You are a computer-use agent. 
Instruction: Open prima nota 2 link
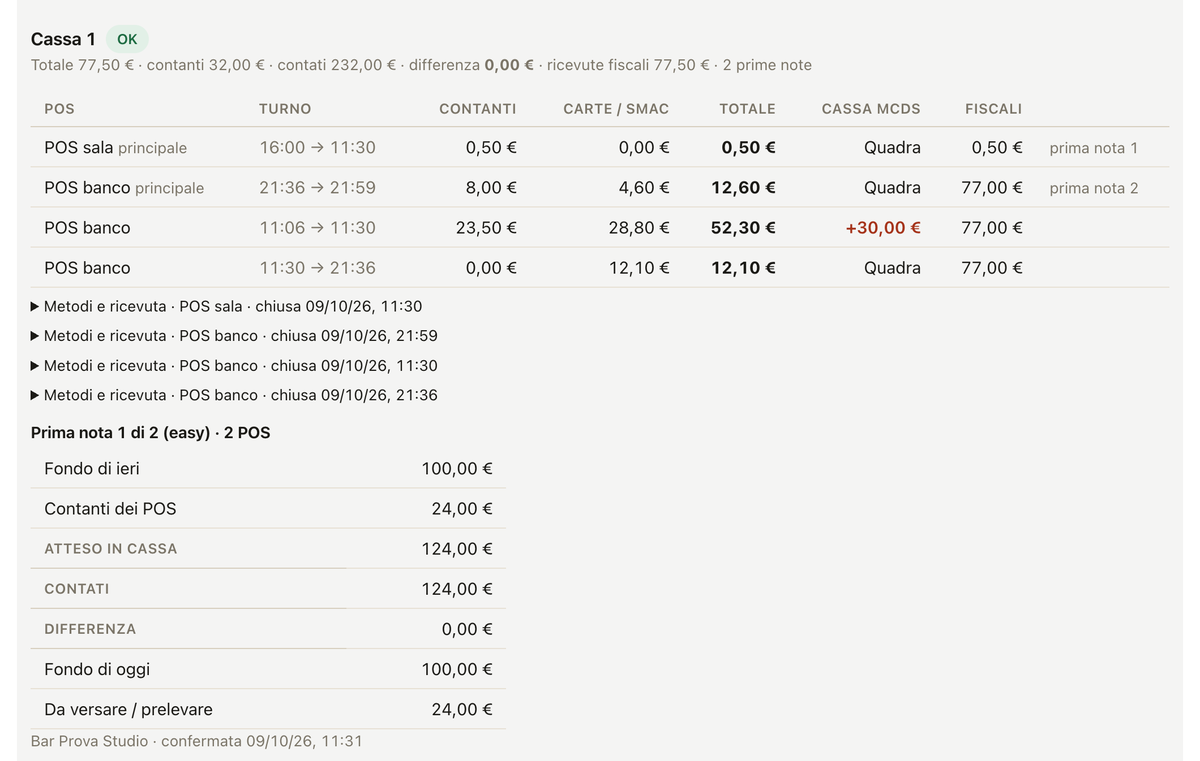pos(1094,188)
